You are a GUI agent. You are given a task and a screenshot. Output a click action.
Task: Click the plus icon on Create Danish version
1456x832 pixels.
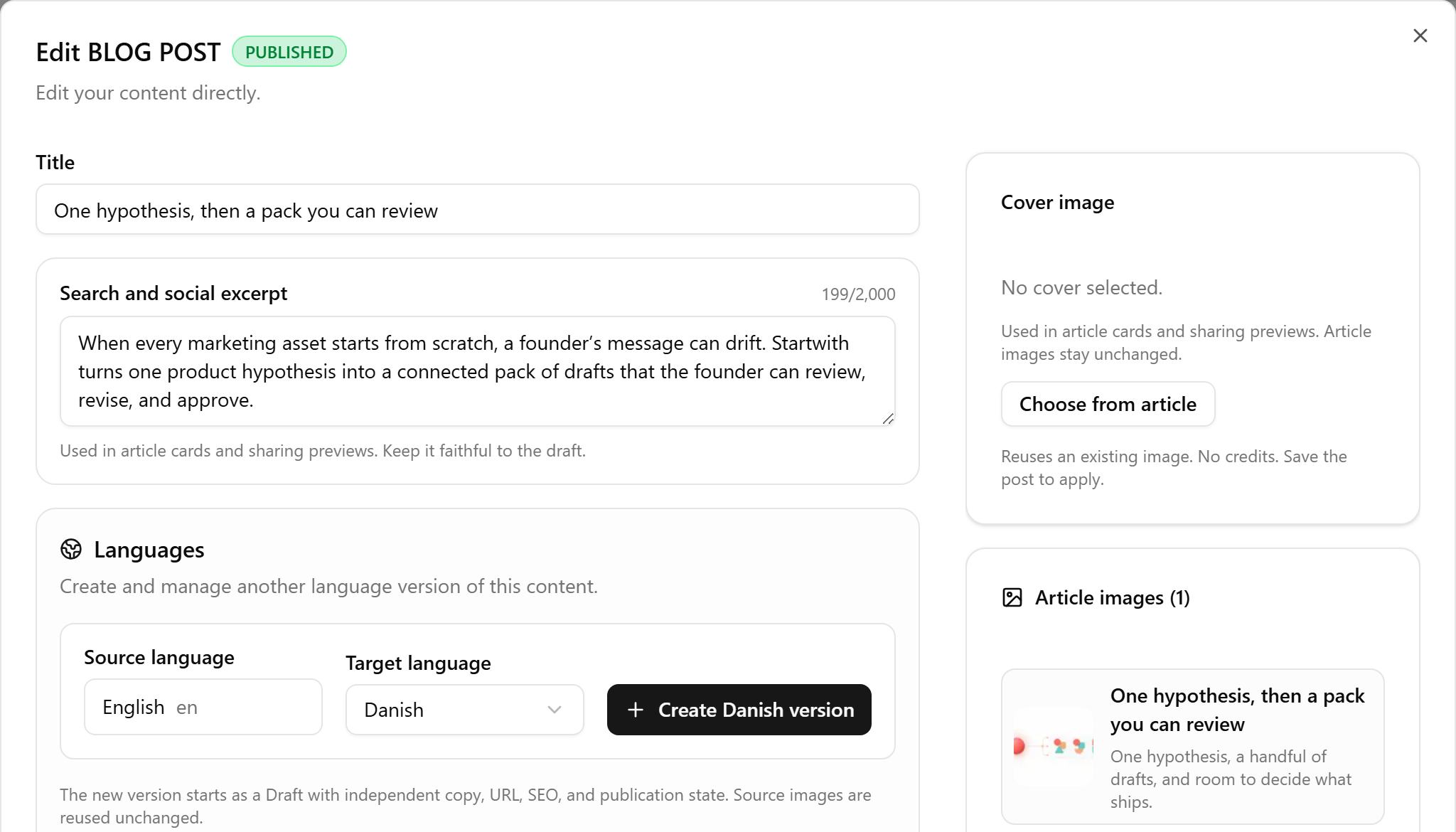(636, 710)
